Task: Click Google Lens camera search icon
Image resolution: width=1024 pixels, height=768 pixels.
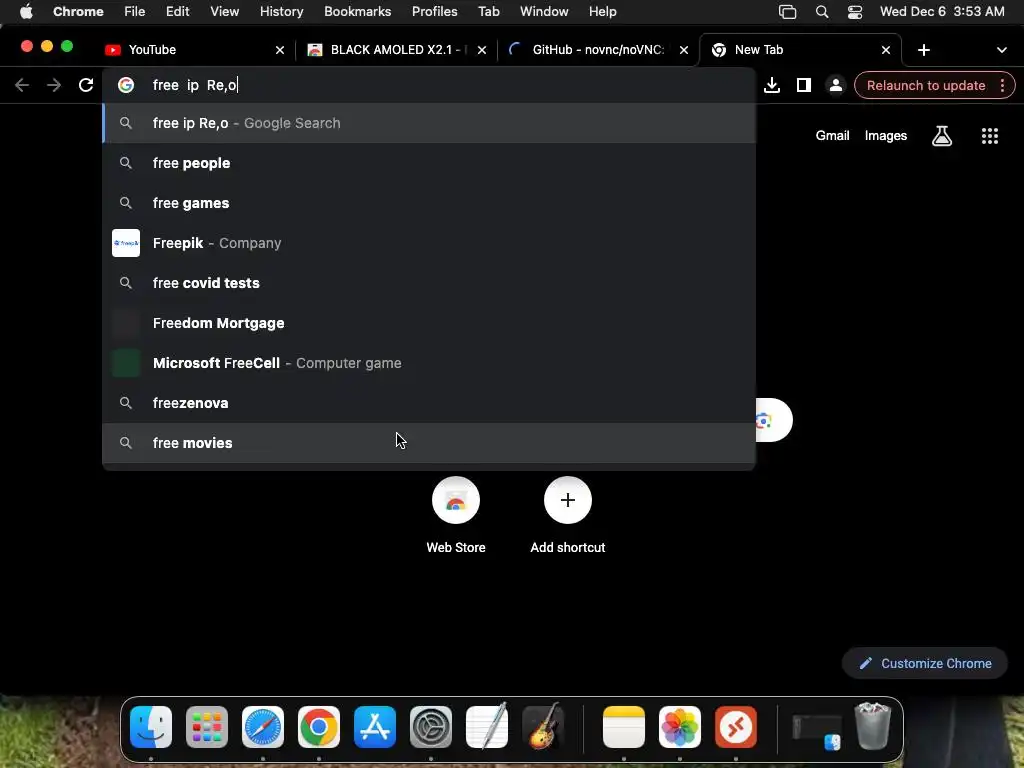Action: click(765, 421)
